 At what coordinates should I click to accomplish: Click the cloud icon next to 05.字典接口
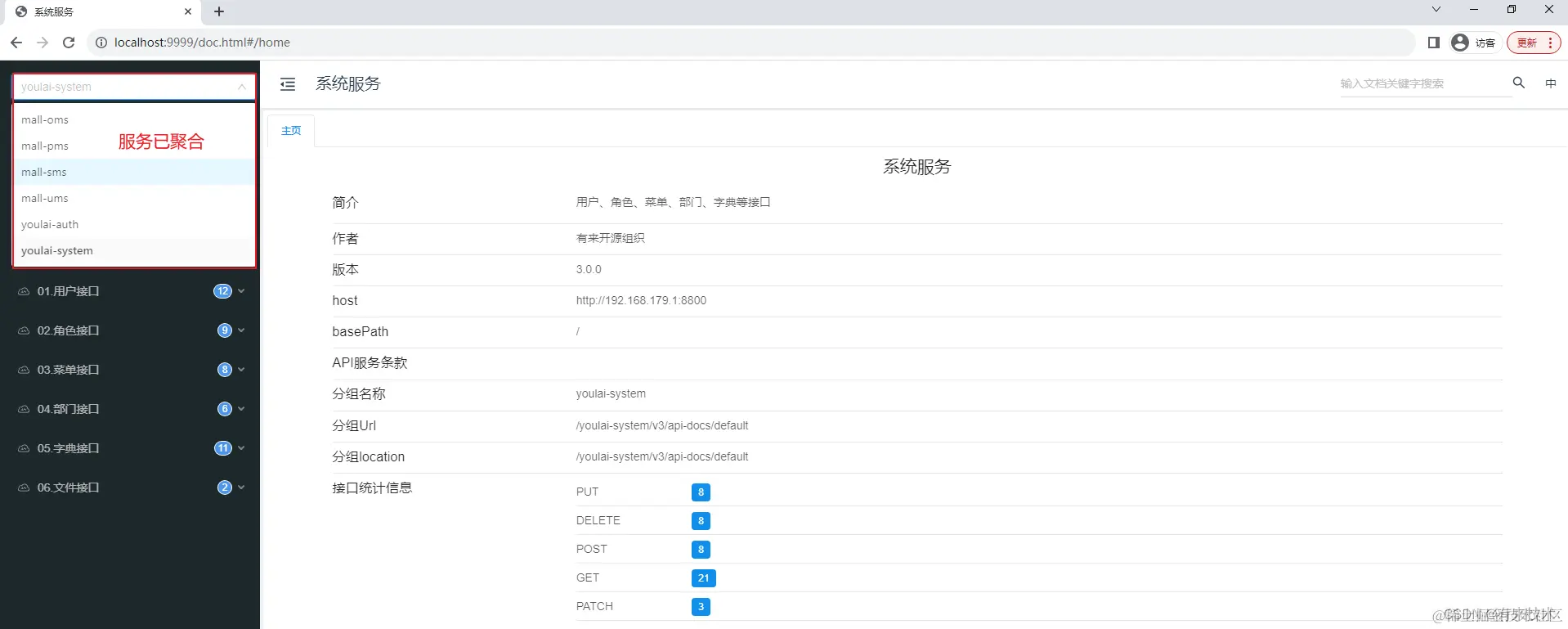(24, 448)
